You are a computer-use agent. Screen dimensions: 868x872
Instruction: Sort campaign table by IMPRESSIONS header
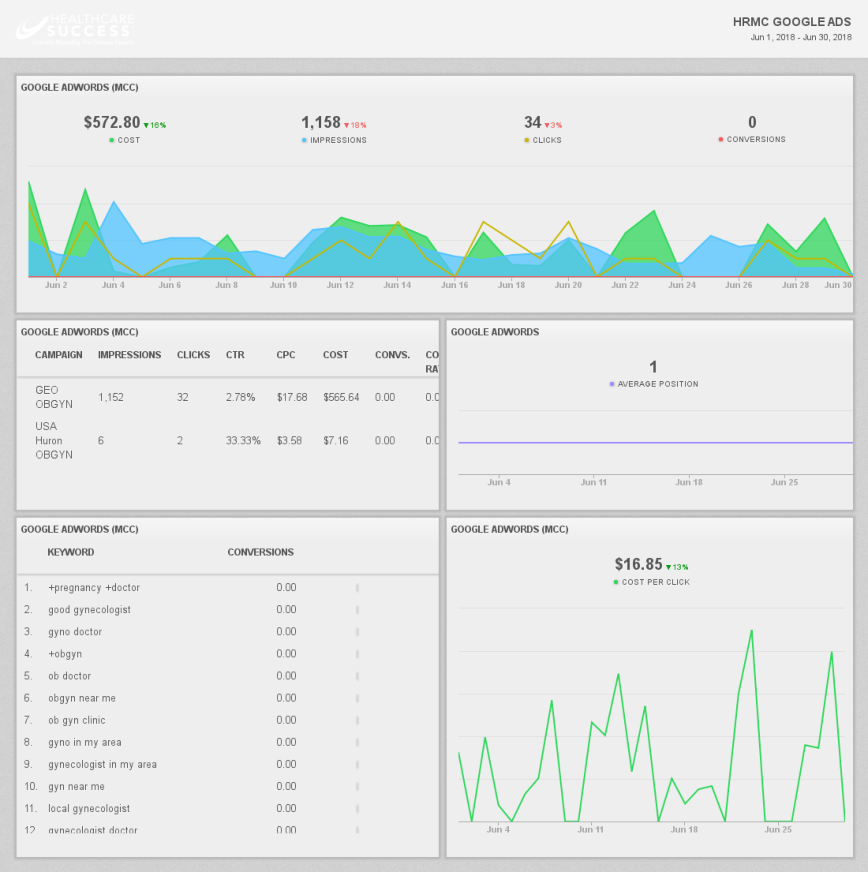[x=130, y=355]
